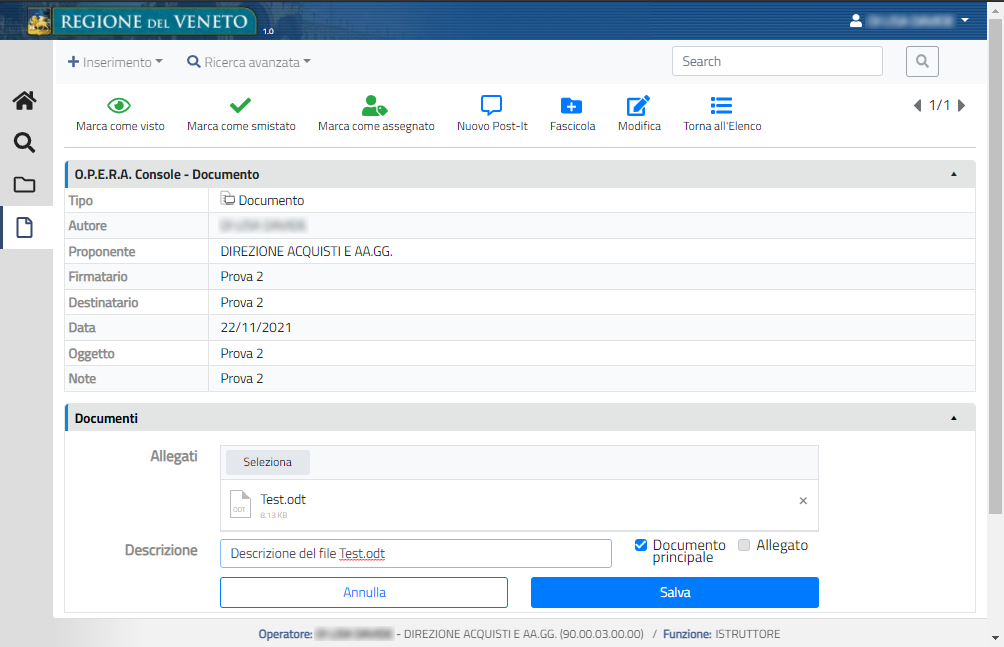Select the document page icon in sidebar
Screen dimensions: 1004x647
click(x=24, y=227)
